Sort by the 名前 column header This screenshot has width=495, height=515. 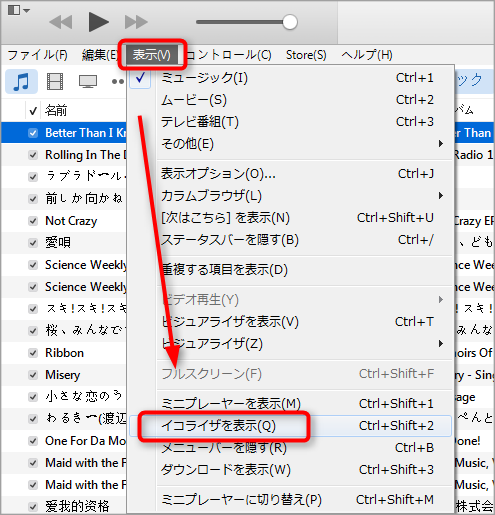click(56, 110)
